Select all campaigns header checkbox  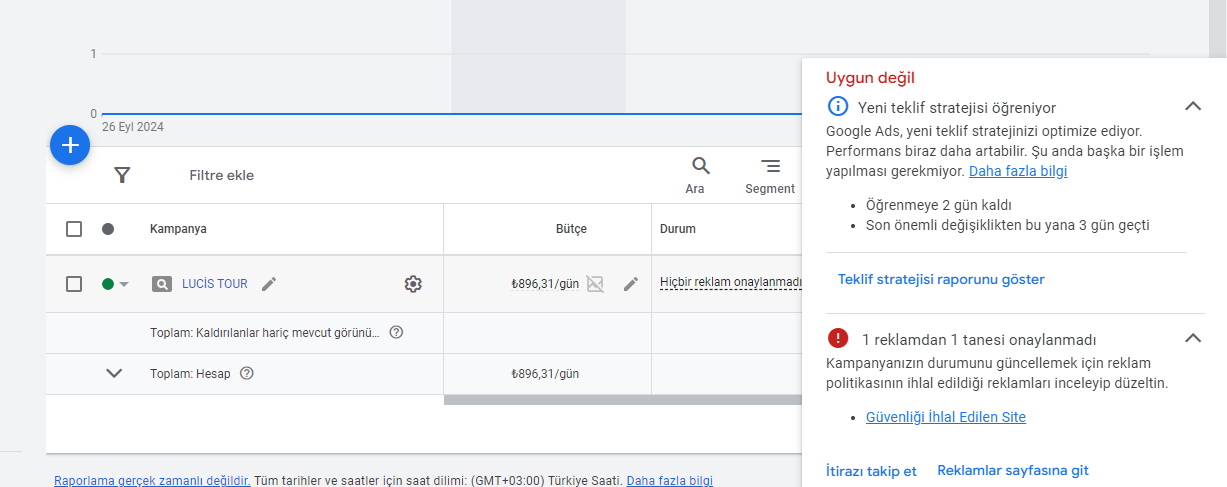tap(74, 229)
